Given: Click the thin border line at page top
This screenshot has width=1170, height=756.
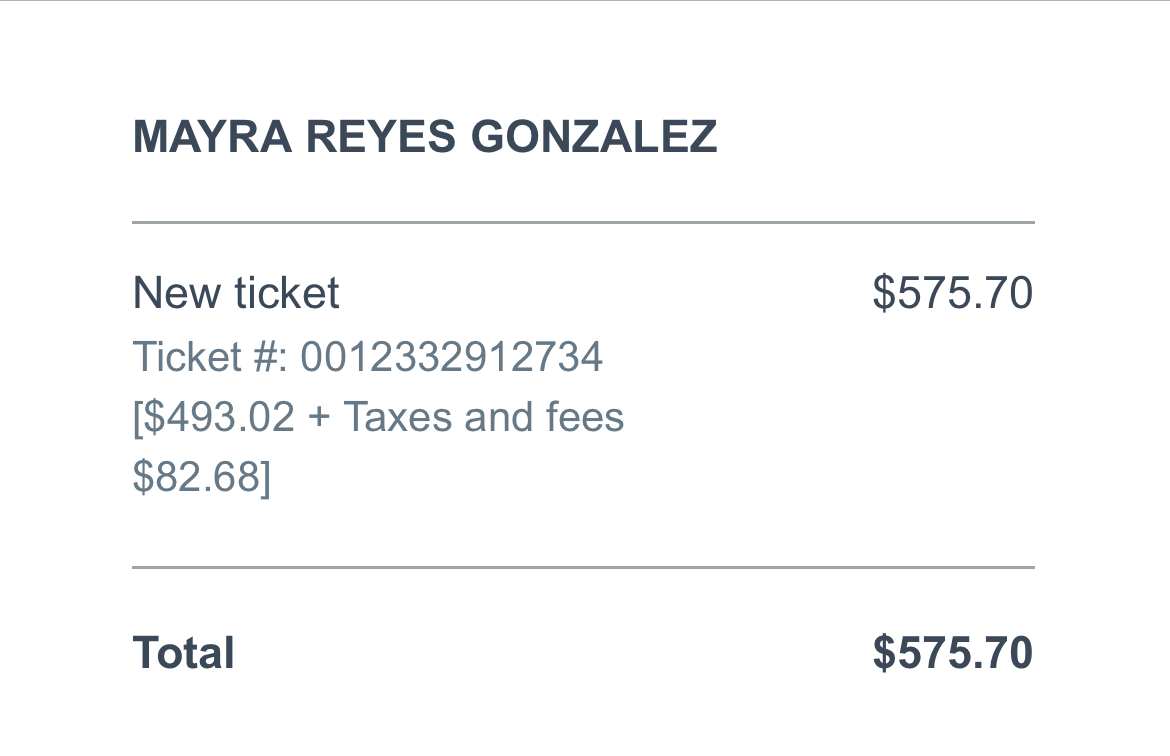Looking at the screenshot, I should coord(585,1).
